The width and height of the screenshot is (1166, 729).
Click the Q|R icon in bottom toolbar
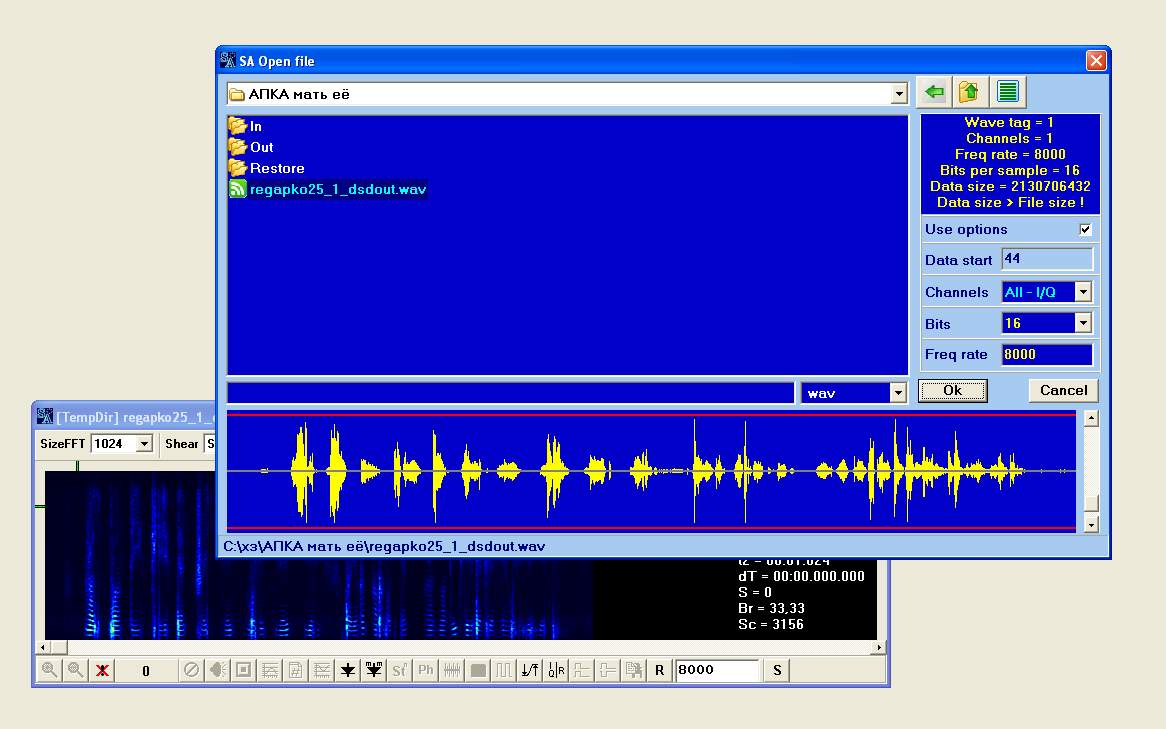tap(556, 669)
